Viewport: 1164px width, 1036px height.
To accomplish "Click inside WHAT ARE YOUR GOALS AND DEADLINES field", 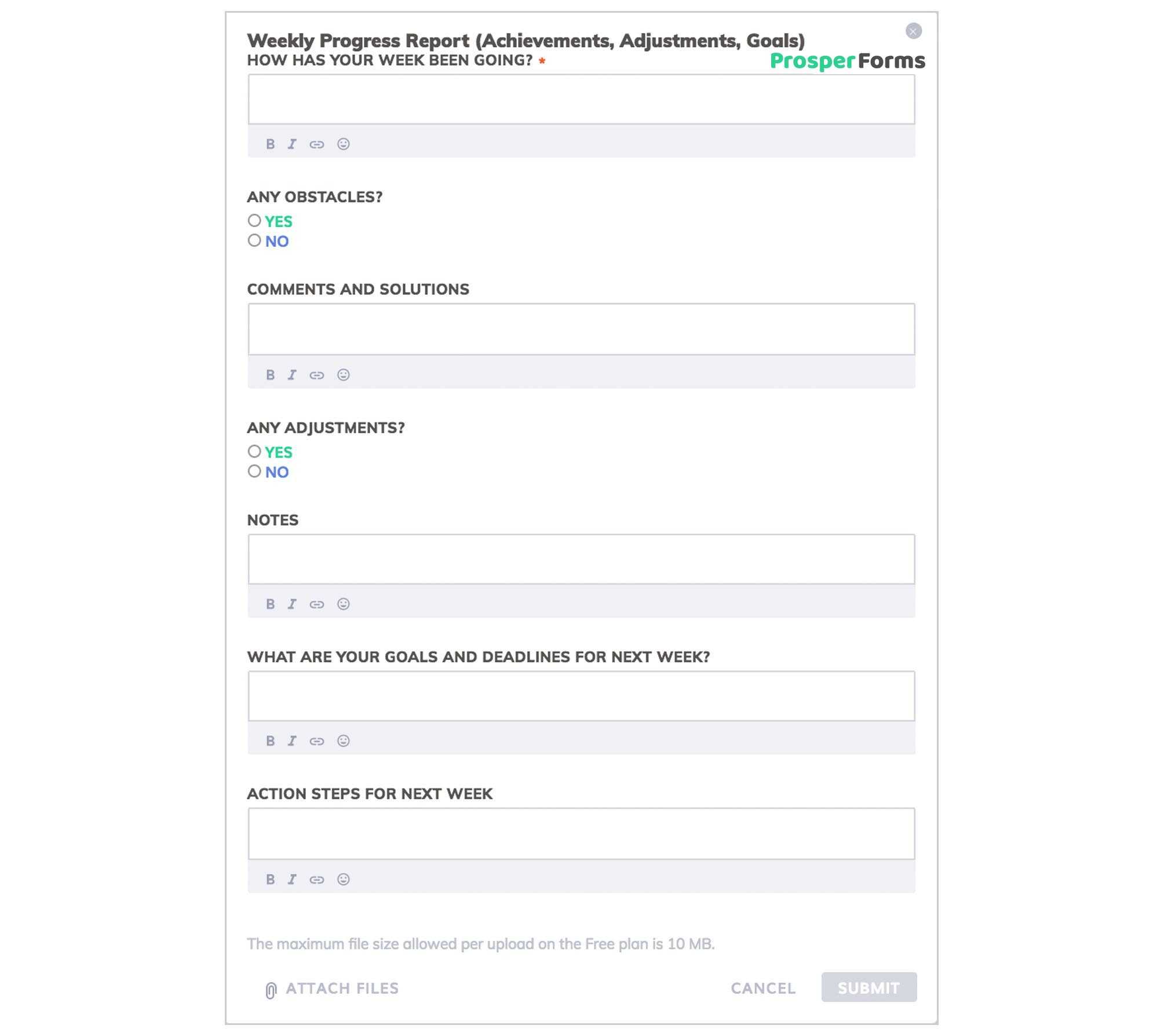I will pyautogui.click(x=581, y=695).
